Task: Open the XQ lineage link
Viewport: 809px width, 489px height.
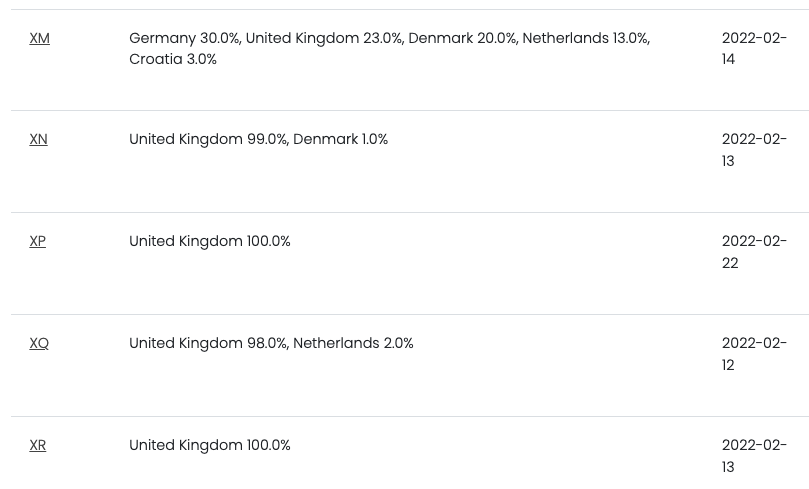Action: [39, 343]
